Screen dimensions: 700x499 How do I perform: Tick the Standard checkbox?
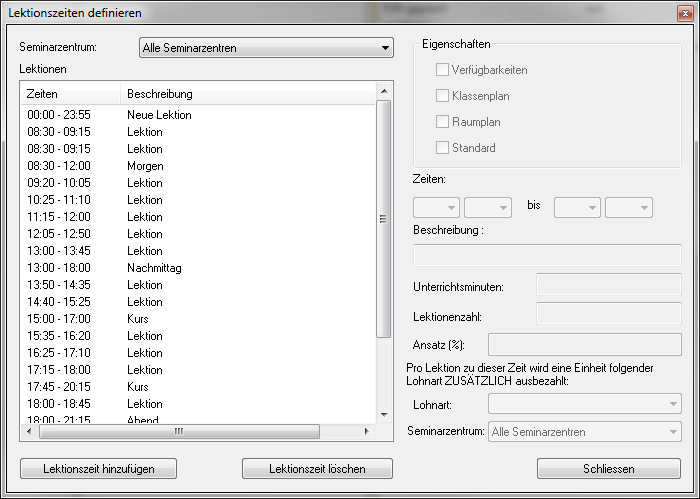[x=443, y=148]
